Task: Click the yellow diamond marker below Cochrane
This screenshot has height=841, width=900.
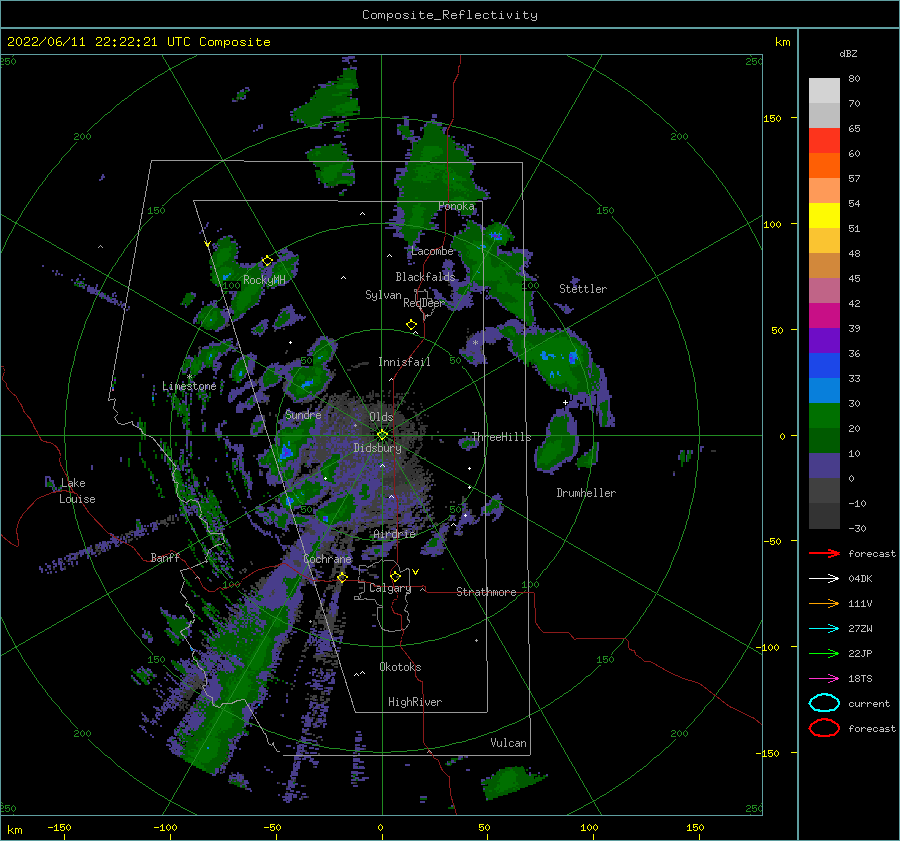Action: click(343, 577)
